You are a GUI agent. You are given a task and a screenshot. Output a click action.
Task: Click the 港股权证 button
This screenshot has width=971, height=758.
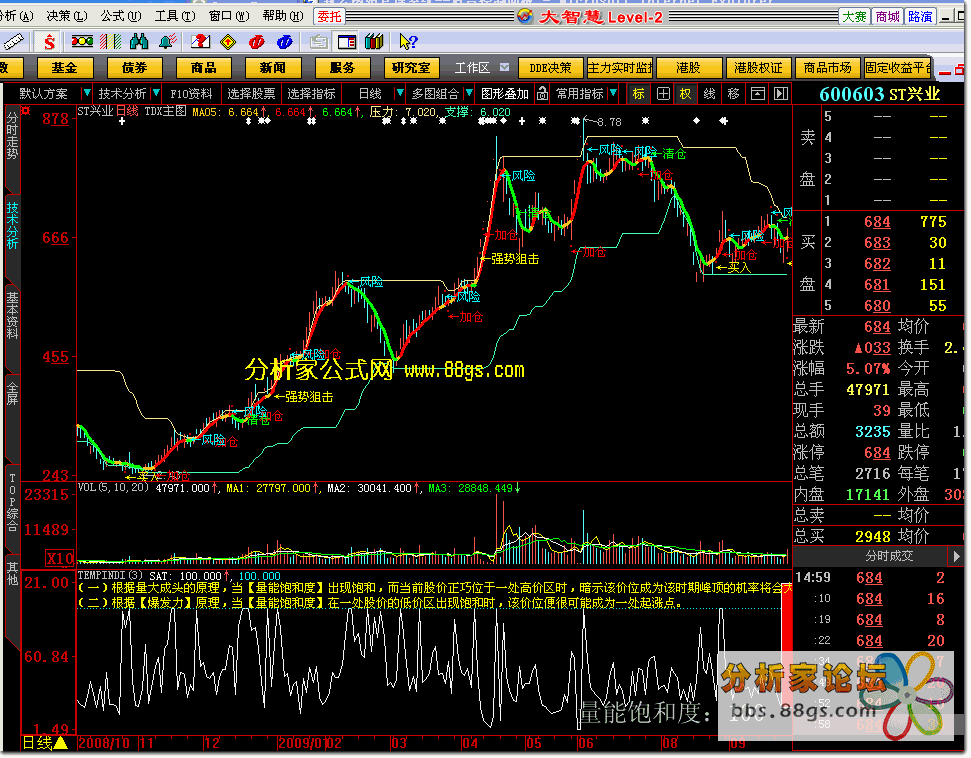coord(758,68)
